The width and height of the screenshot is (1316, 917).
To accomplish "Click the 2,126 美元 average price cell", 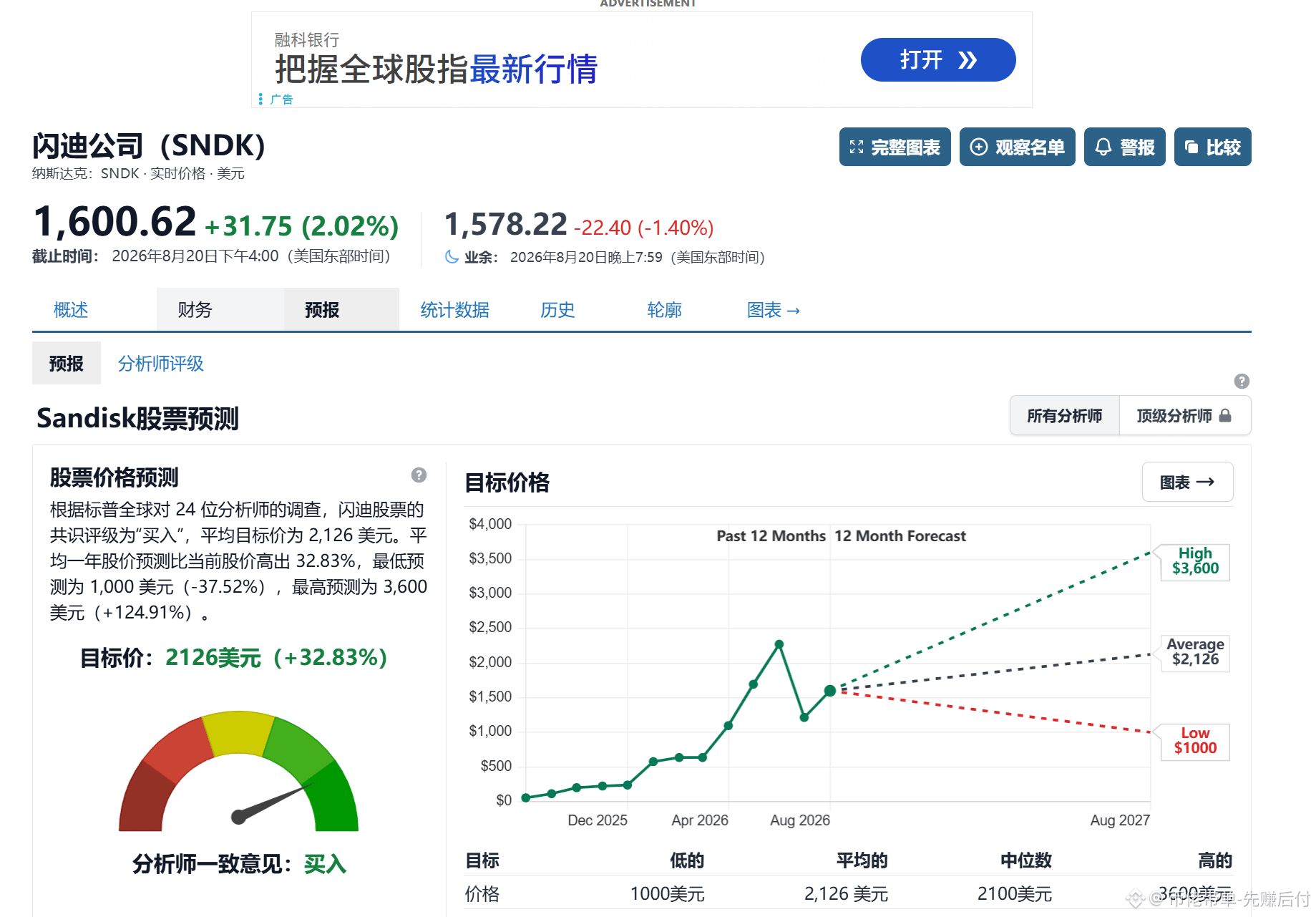I will pyautogui.click(x=846, y=893).
